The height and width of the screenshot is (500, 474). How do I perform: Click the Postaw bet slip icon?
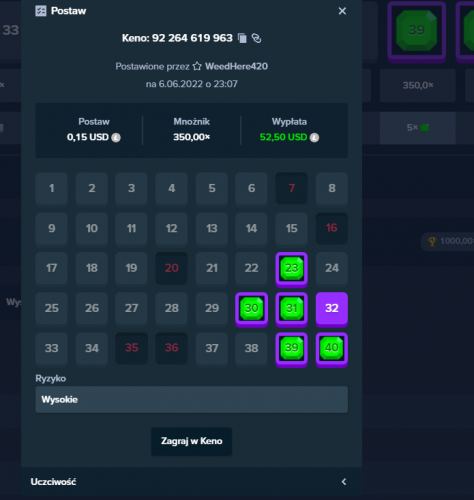[x=41, y=11]
